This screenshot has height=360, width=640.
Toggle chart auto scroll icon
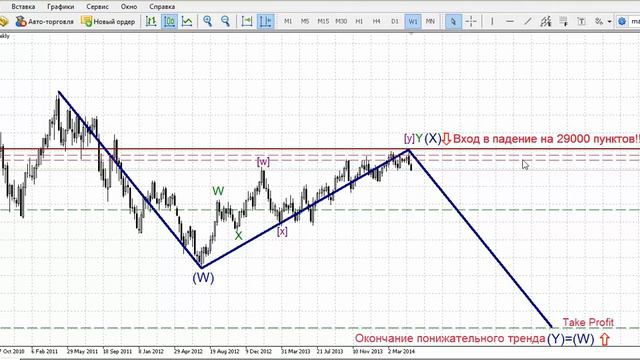coord(247,22)
